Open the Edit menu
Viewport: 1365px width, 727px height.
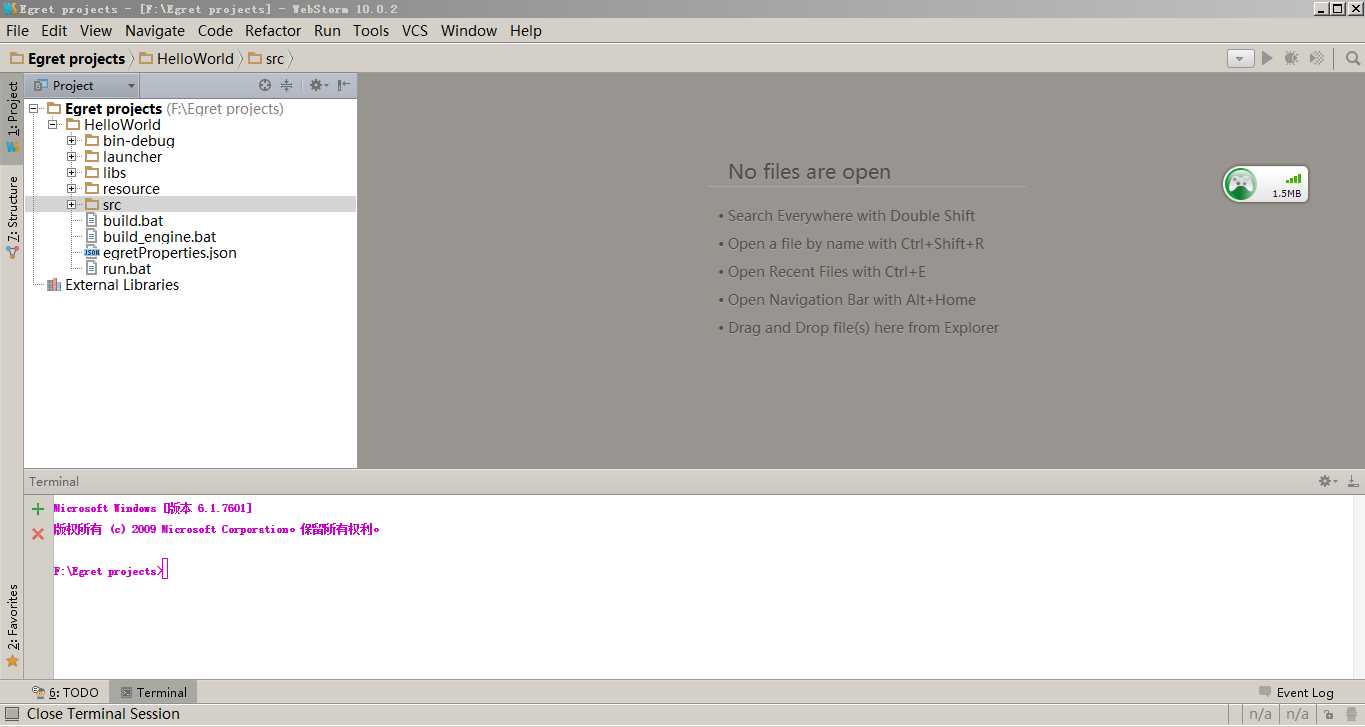(54, 31)
